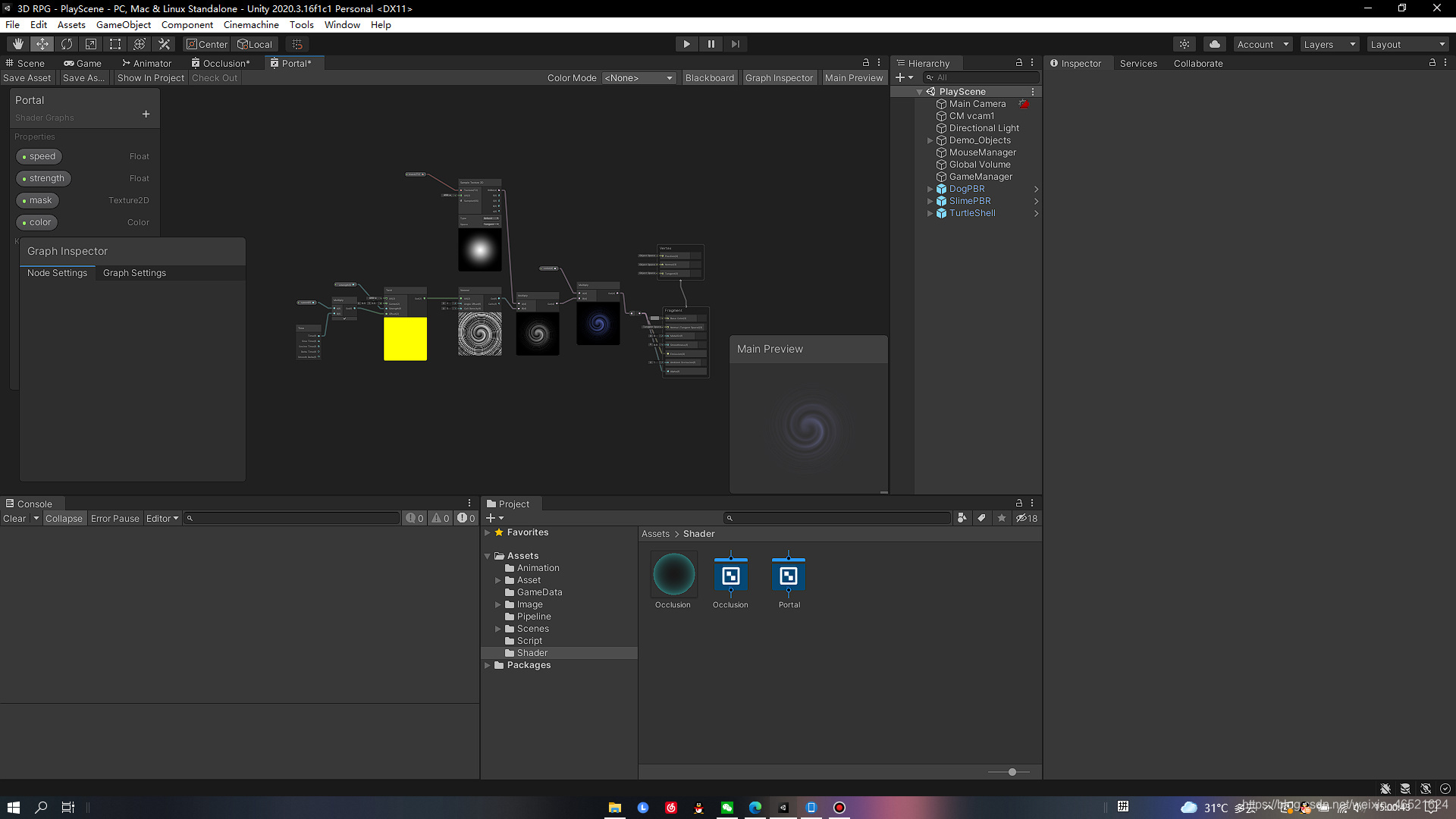
Task: Toggle the Blackboard panel
Action: (x=709, y=77)
